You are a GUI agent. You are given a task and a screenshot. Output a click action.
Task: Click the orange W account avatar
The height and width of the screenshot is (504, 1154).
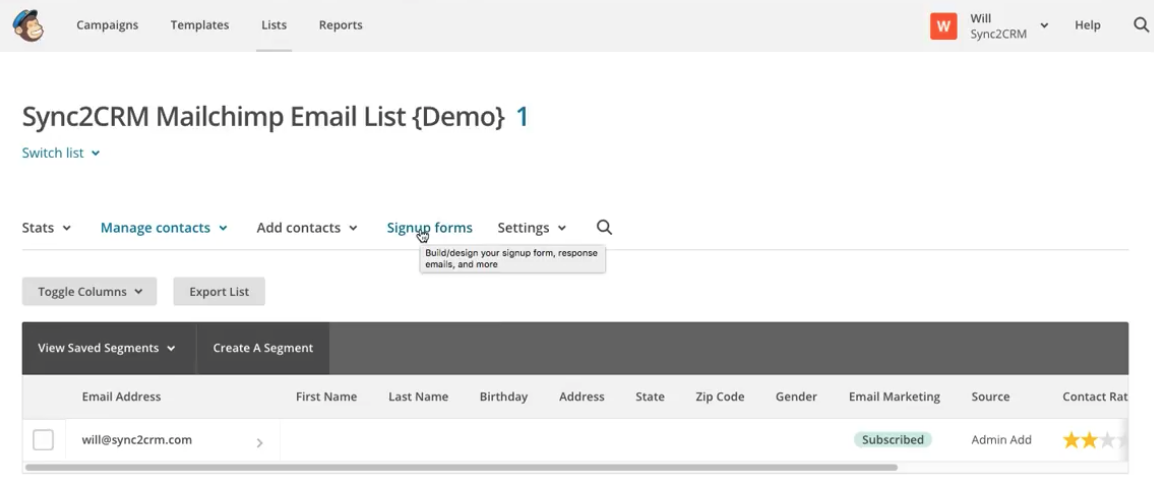[943, 26]
